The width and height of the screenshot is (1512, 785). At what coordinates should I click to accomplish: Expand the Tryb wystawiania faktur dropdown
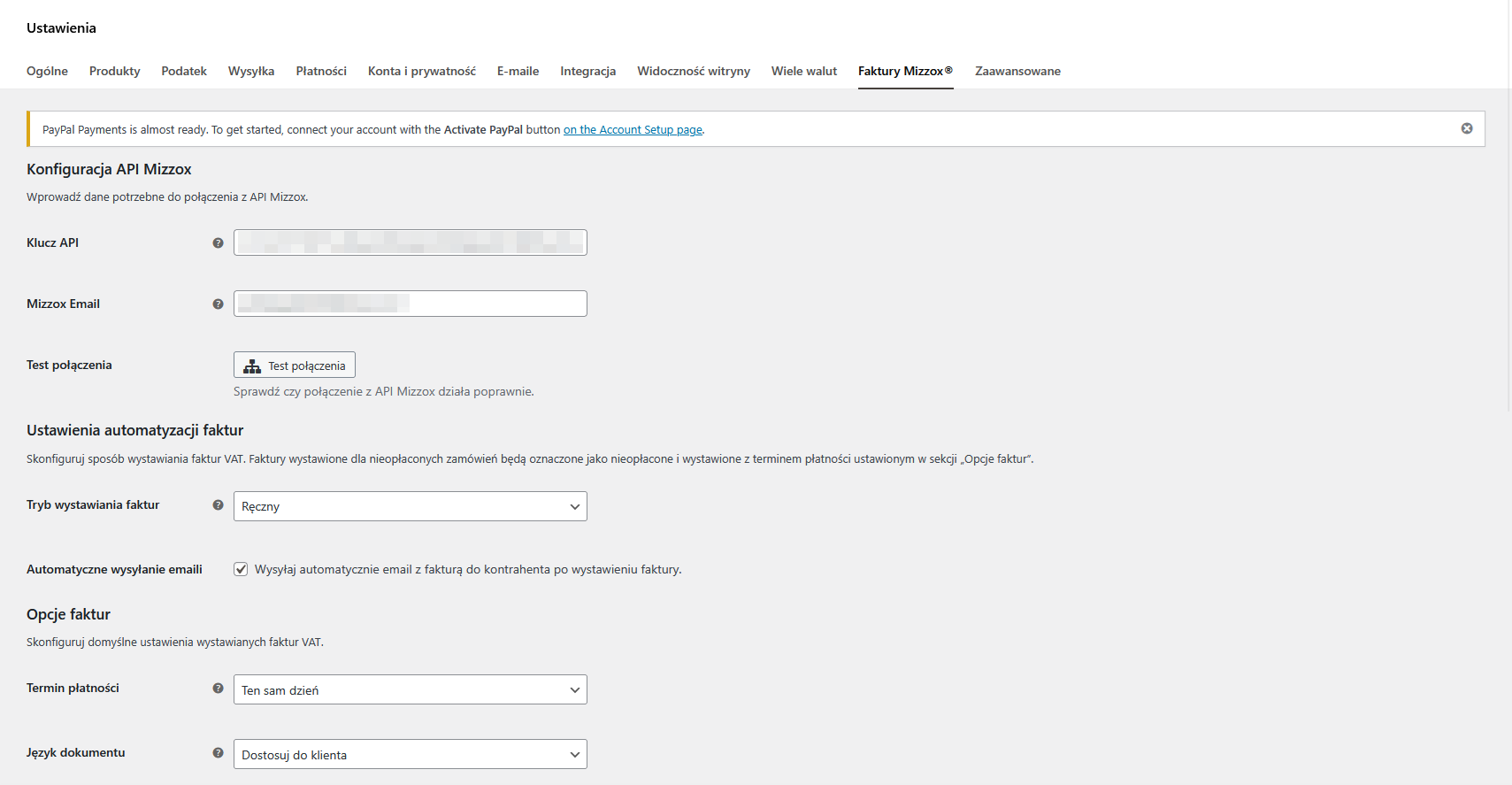click(x=410, y=506)
